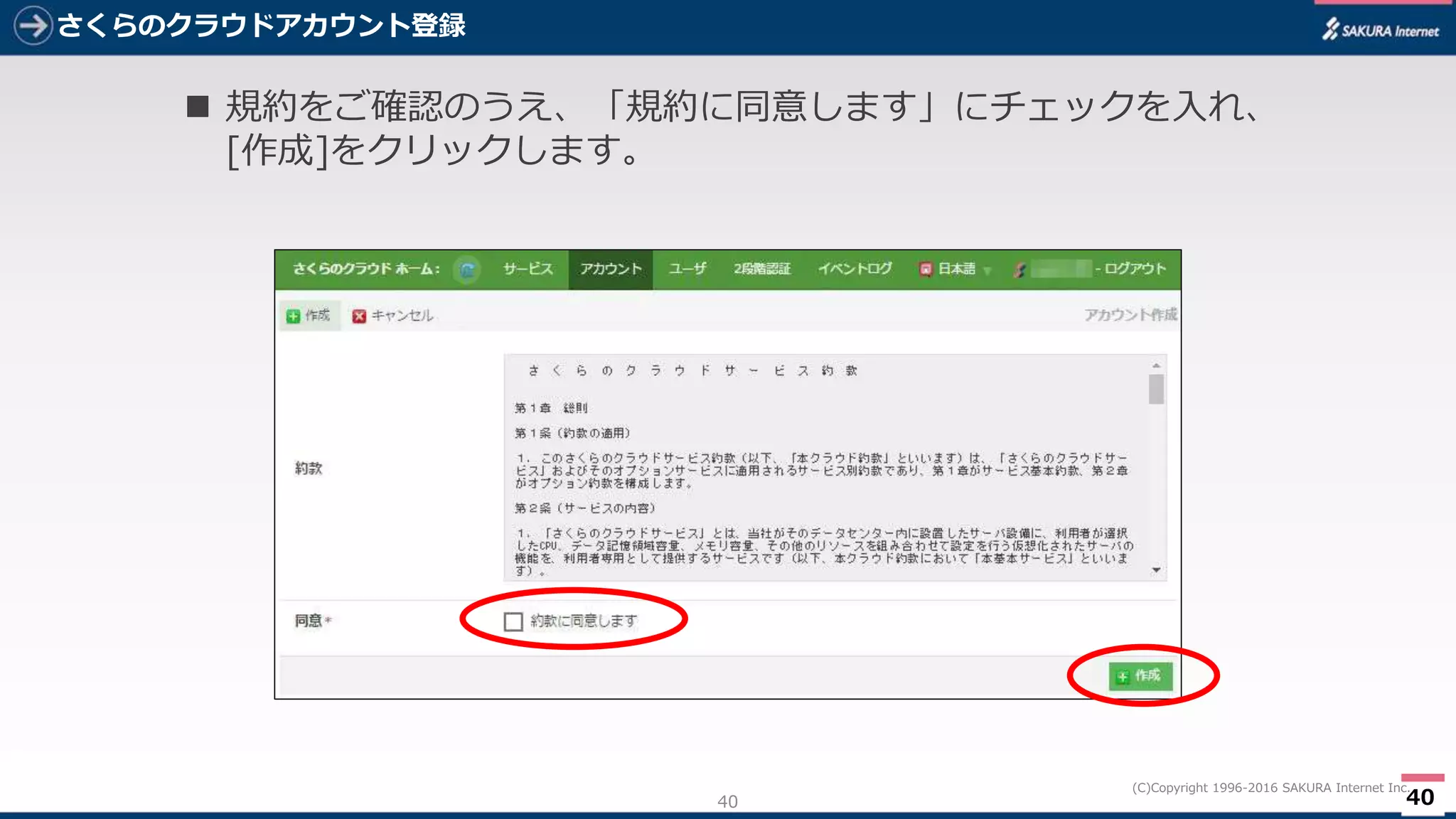The image size is (1456, 819).
Task: Click the 第１条（約款の適用）heading text
Action: point(572,433)
